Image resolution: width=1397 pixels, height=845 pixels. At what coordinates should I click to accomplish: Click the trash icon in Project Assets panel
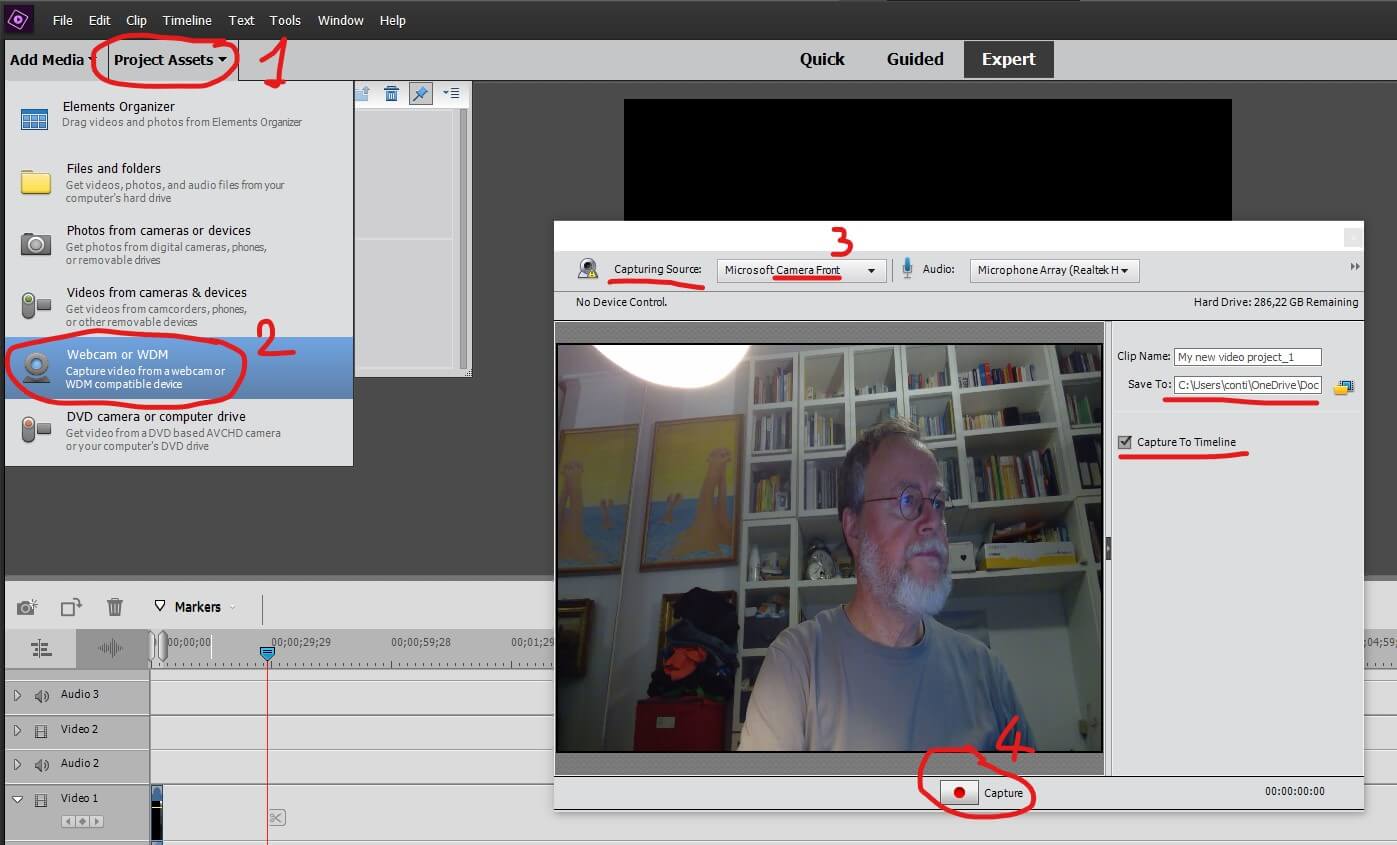point(392,93)
